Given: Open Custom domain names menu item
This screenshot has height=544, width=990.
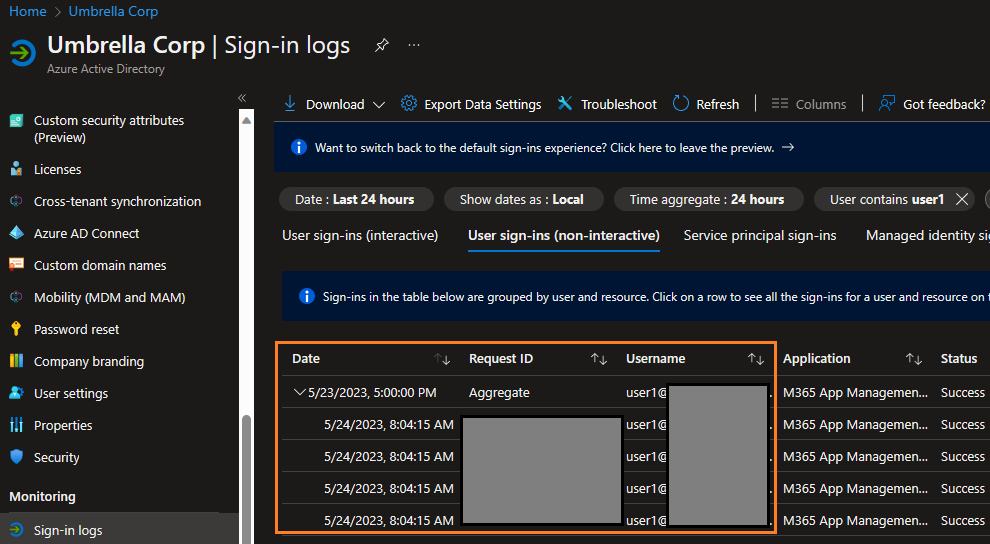Looking at the screenshot, I should 100,265.
